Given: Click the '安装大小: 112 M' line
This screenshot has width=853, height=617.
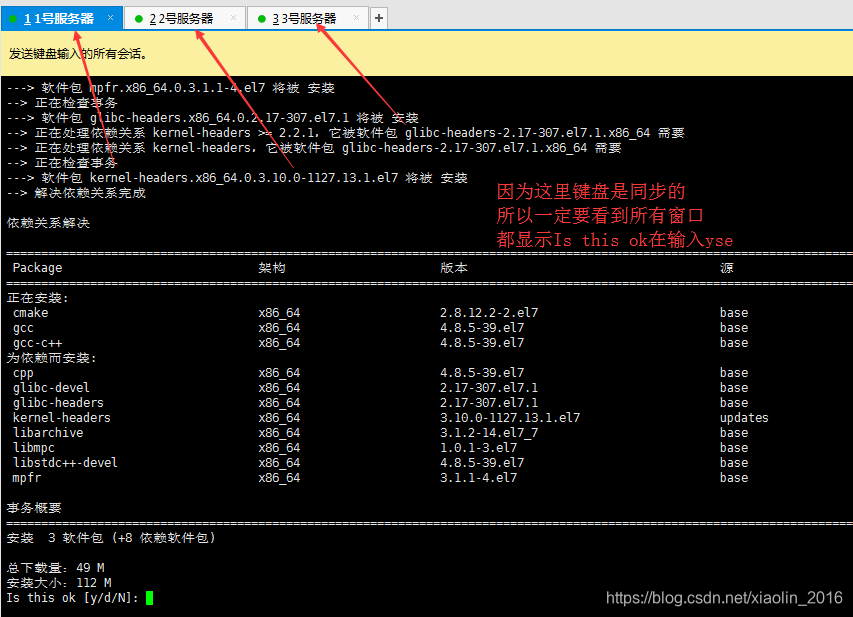Looking at the screenshot, I should click(59, 583).
